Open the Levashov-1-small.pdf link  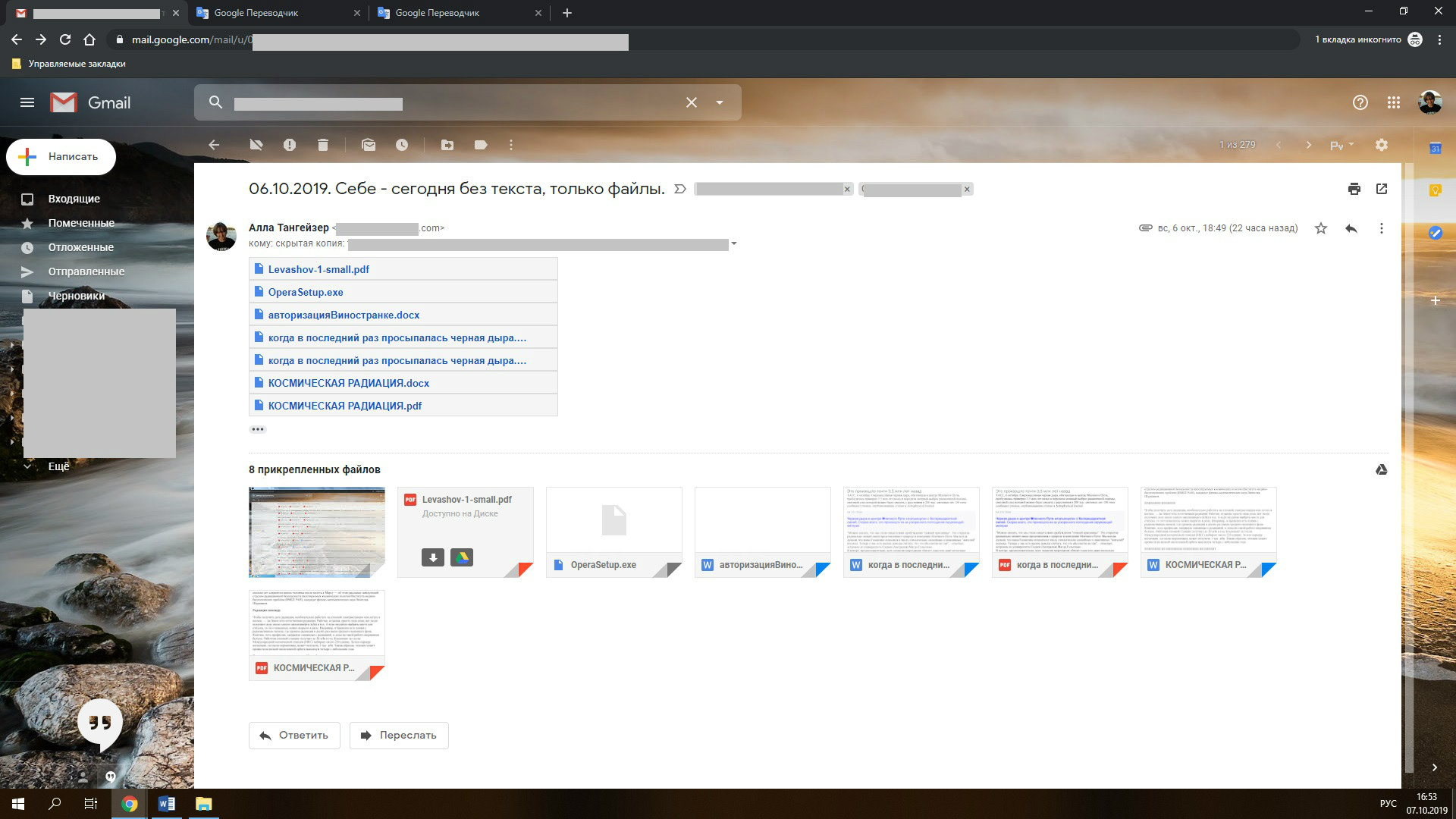coord(318,269)
